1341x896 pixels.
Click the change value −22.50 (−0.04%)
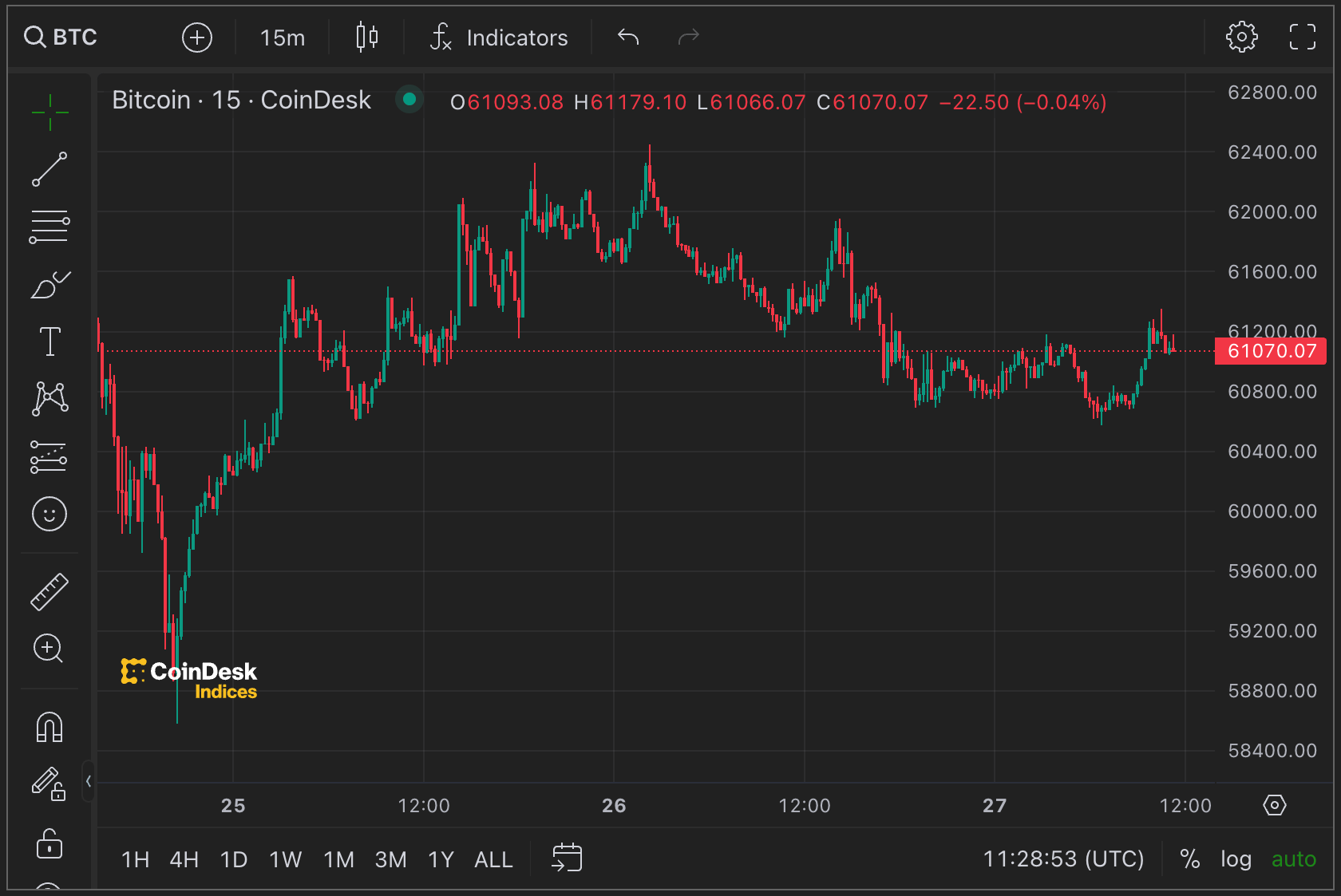click(1023, 102)
